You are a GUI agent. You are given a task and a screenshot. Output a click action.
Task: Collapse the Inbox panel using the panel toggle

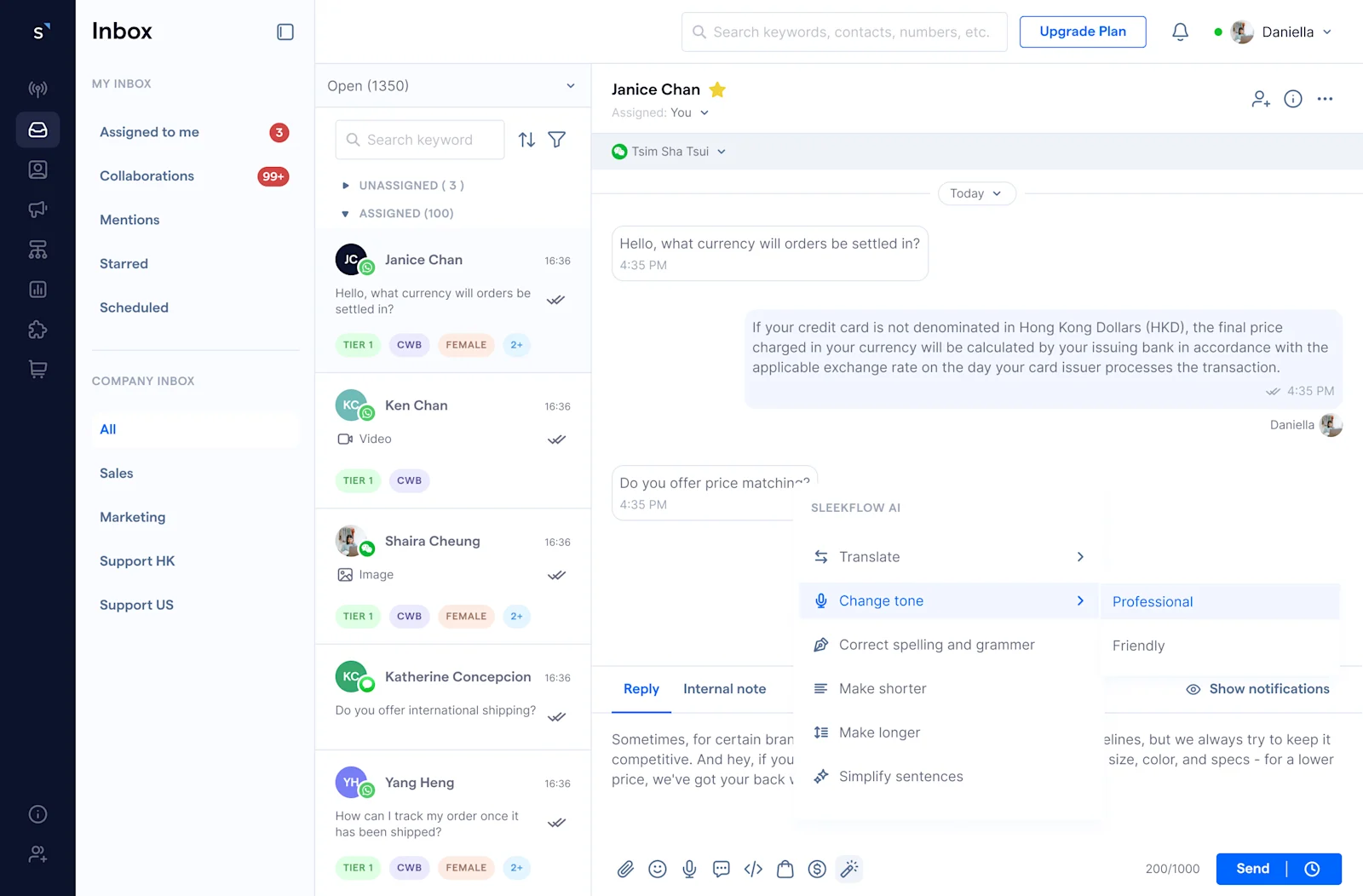[x=285, y=31]
